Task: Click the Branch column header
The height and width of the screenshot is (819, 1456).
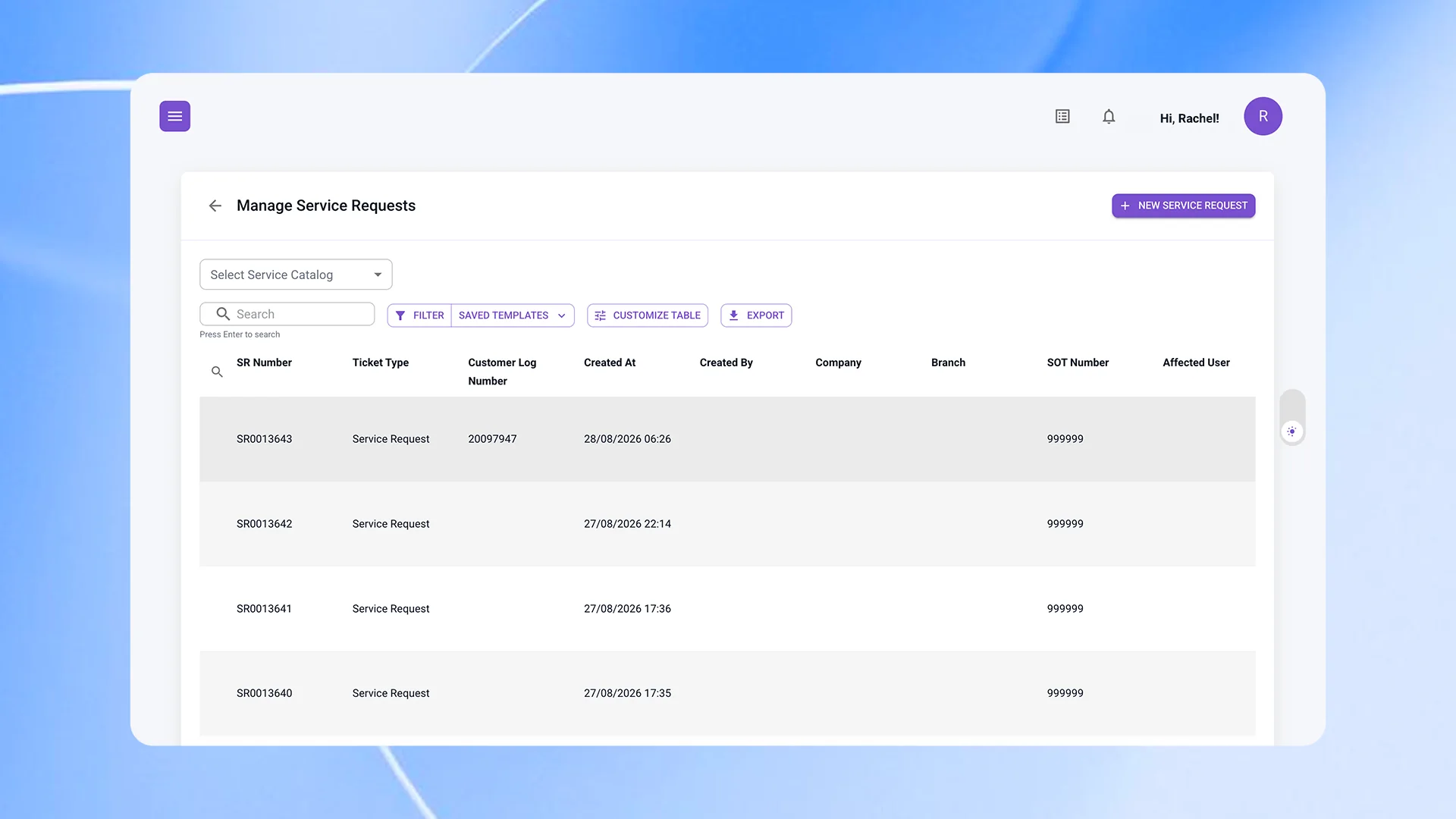Action: [x=948, y=362]
